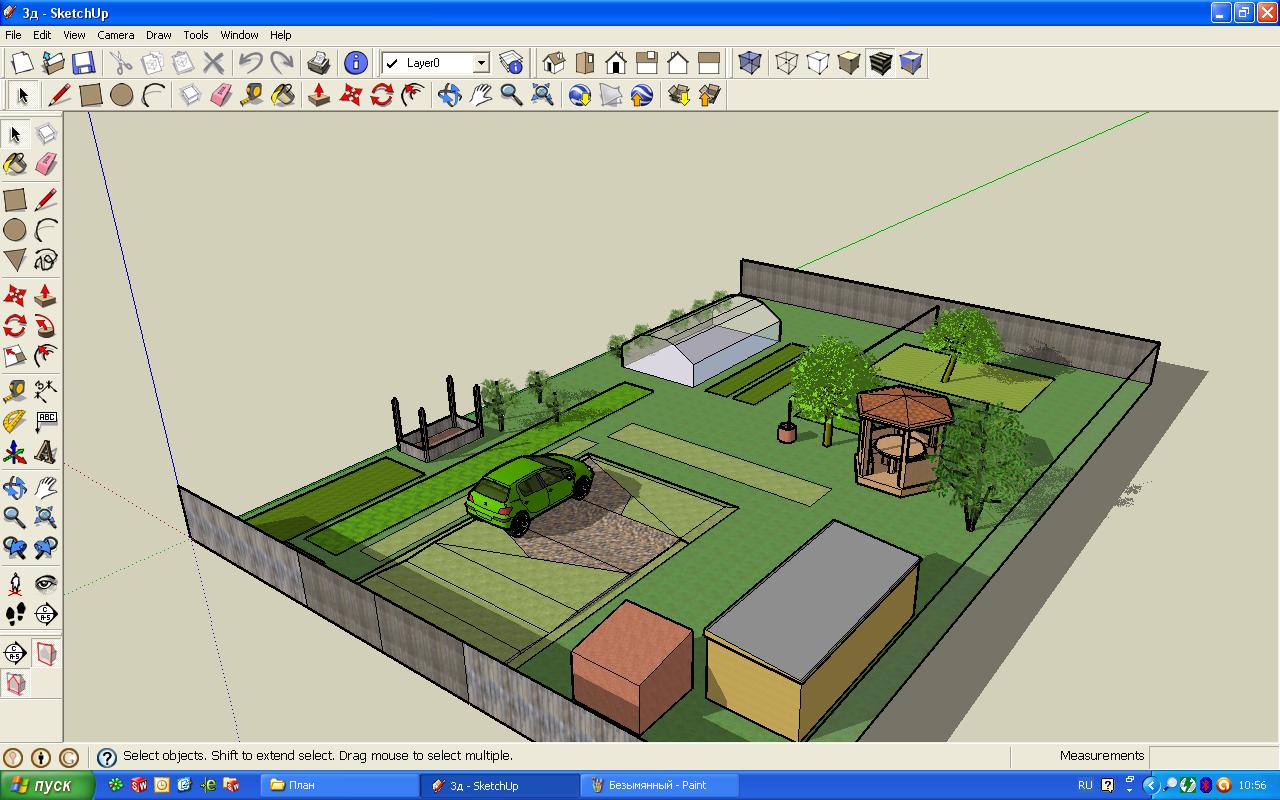Click the Erase X icon
The image size is (1280, 800).
213,63
